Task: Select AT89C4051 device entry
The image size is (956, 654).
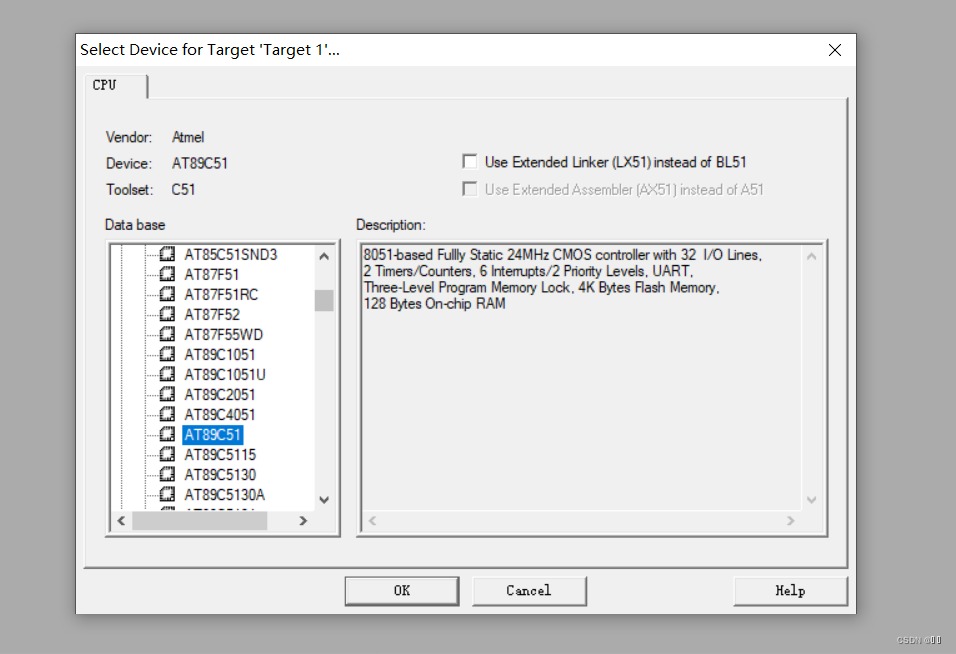Action: pyautogui.click(x=219, y=415)
